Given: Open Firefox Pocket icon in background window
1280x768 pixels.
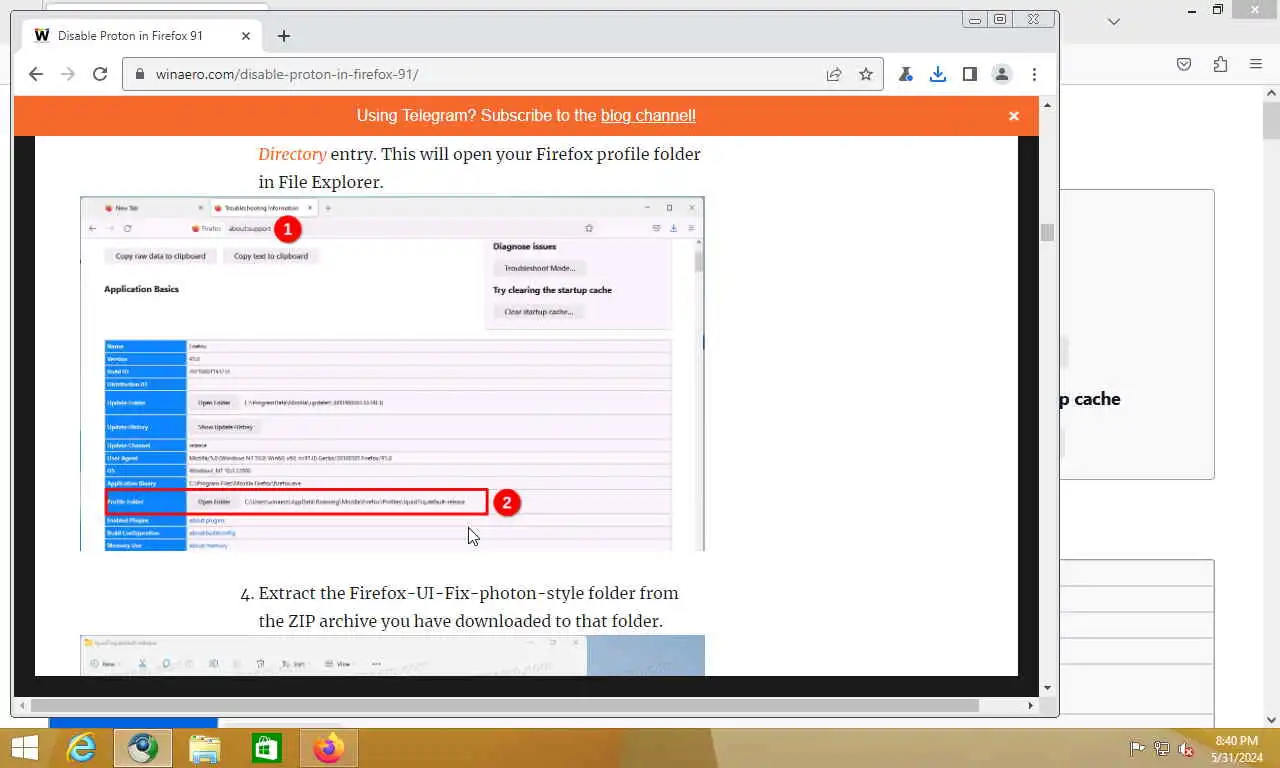Looking at the screenshot, I should [x=1184, y=64].
